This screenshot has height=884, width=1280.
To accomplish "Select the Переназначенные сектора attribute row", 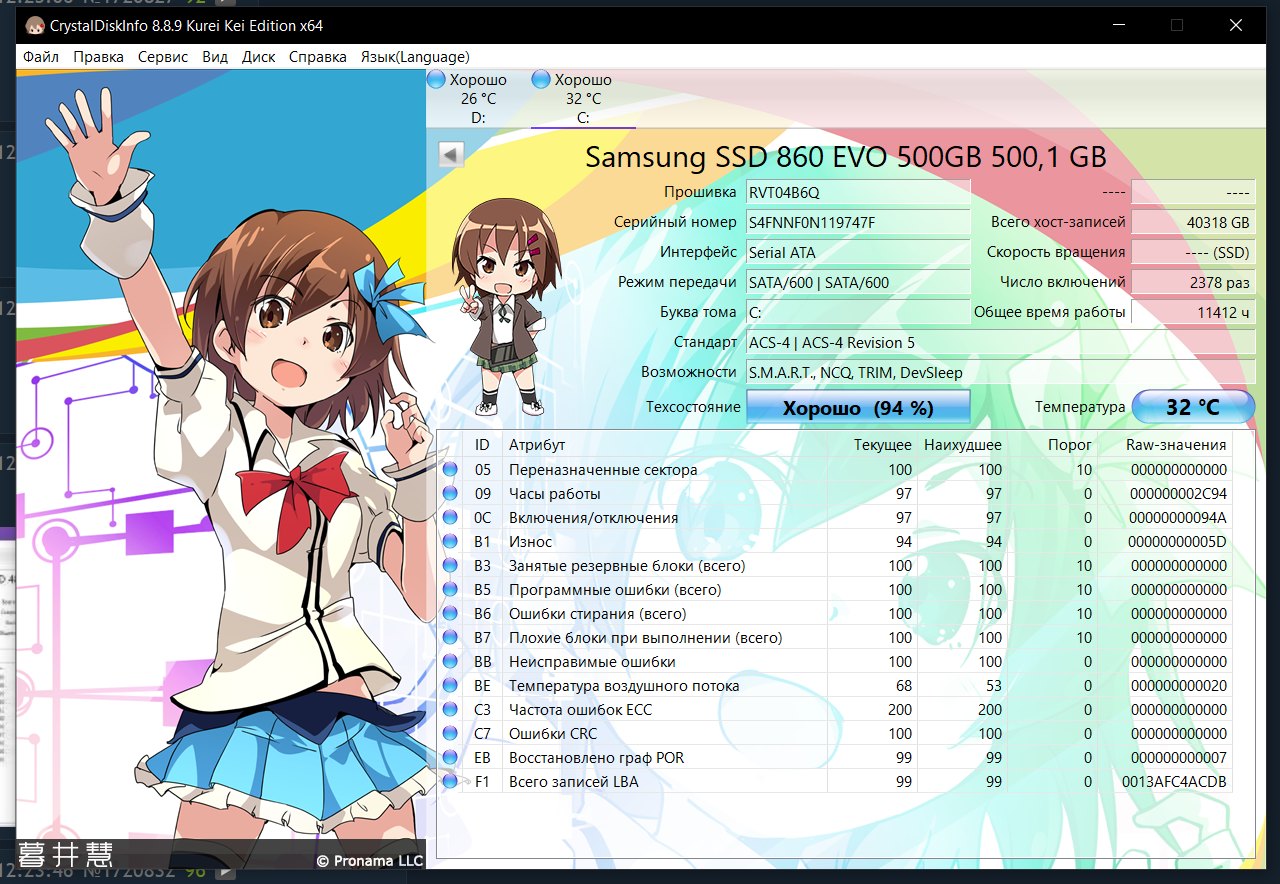I will pos(836,470).
